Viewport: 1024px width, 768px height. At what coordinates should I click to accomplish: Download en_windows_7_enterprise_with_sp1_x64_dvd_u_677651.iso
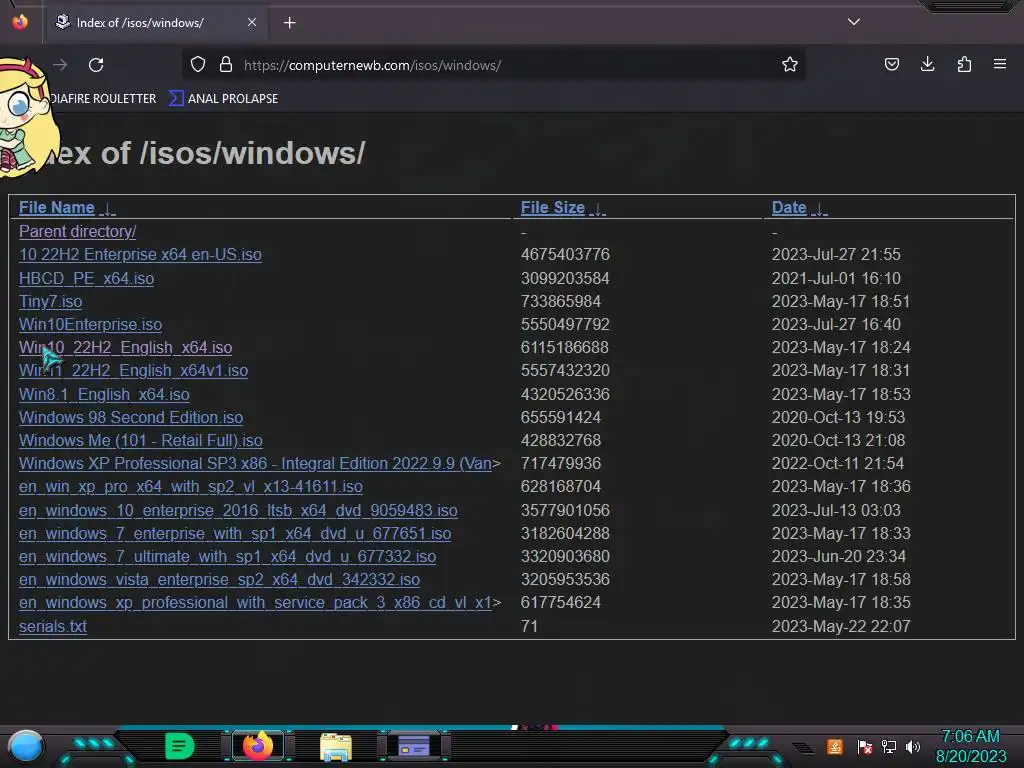tap(234, 533)
